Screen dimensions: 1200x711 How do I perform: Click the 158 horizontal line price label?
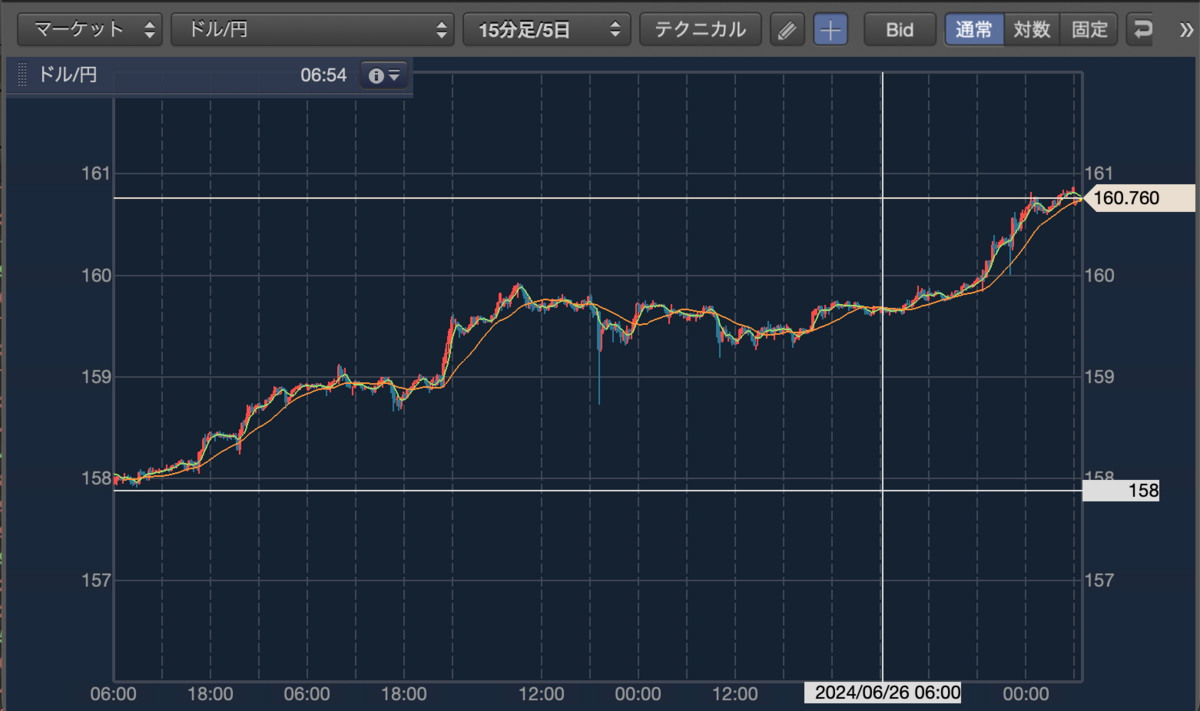1121,491
